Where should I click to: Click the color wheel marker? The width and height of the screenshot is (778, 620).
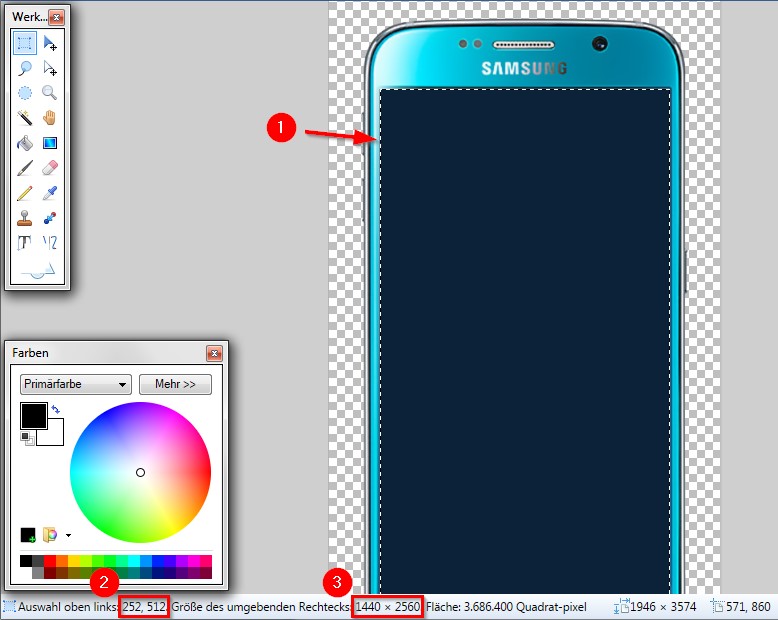coord(140,473)
